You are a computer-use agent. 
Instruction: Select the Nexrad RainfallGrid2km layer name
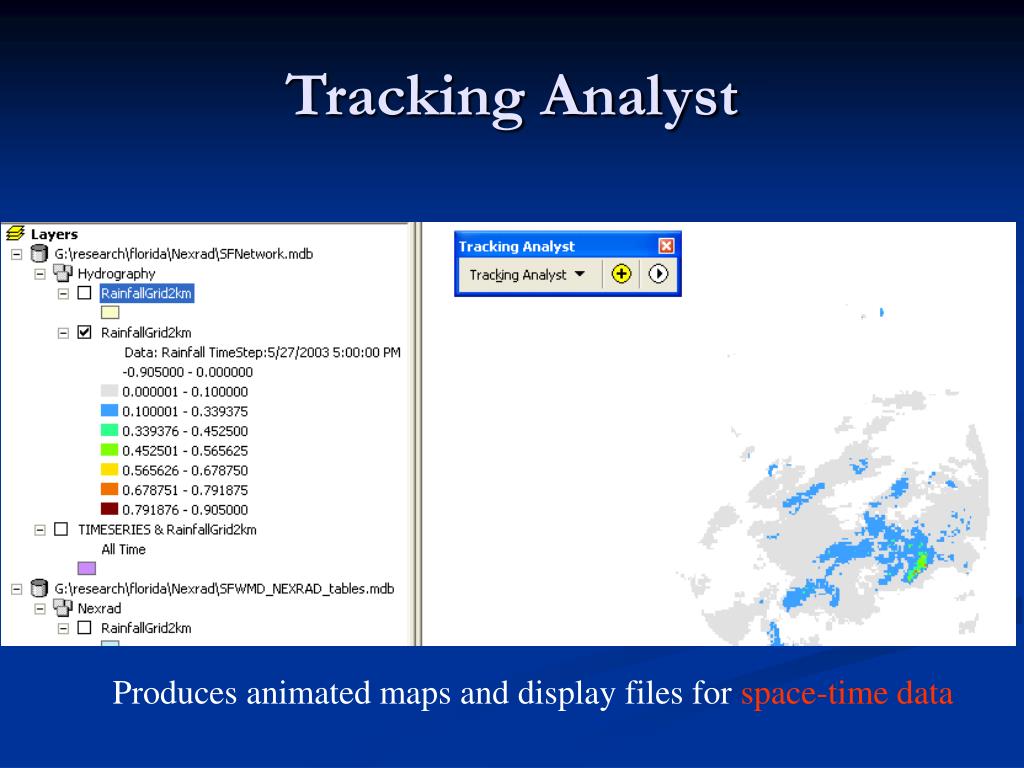pyautogui.click(x=146, y=628)
